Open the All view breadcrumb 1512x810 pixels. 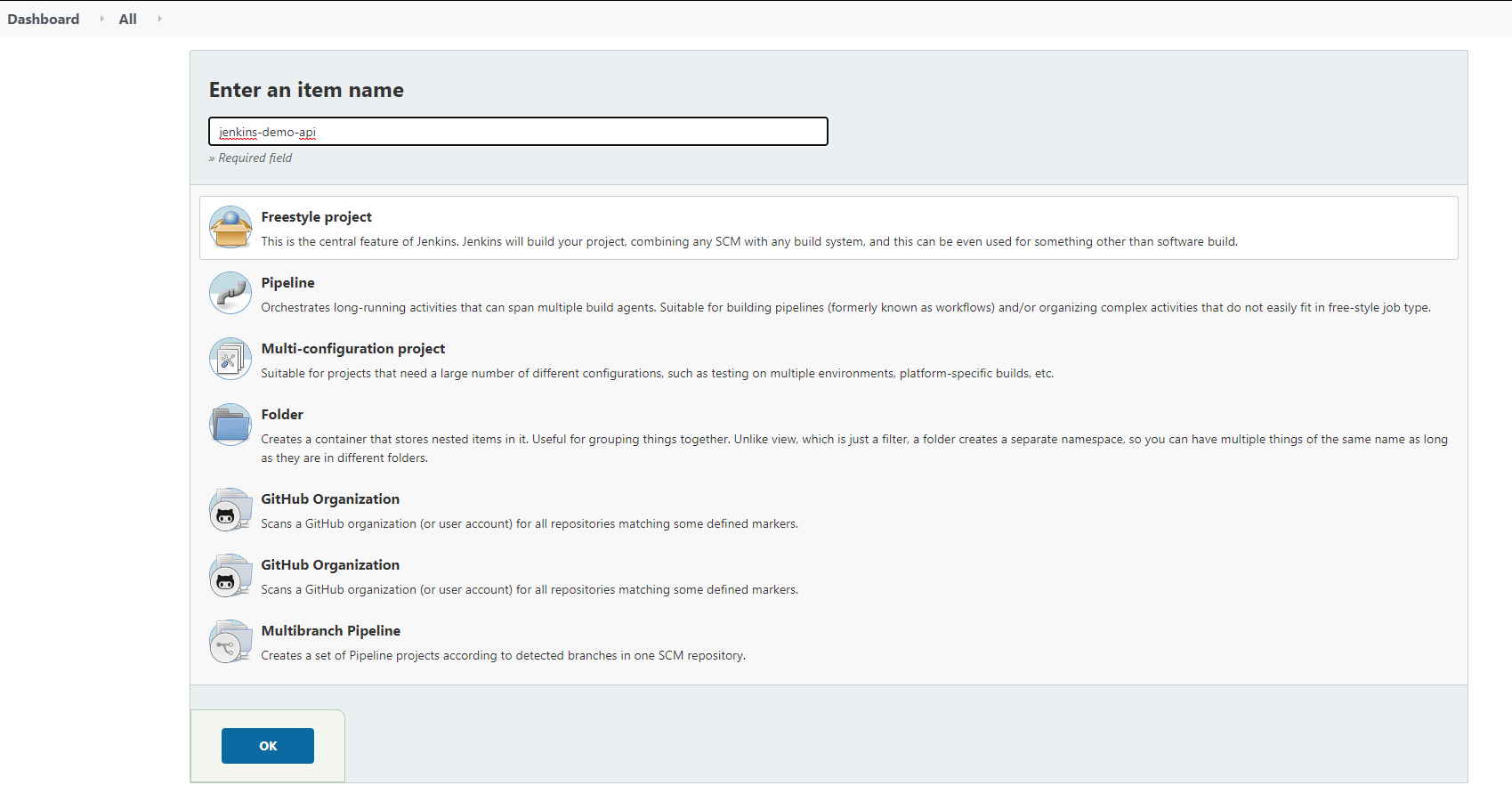click(127, 19)
